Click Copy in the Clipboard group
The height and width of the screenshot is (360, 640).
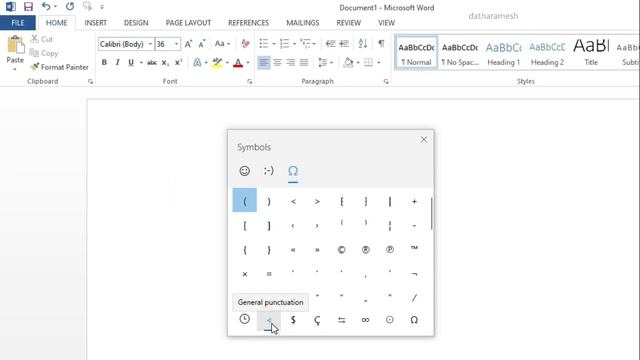[x=44, y=53]
